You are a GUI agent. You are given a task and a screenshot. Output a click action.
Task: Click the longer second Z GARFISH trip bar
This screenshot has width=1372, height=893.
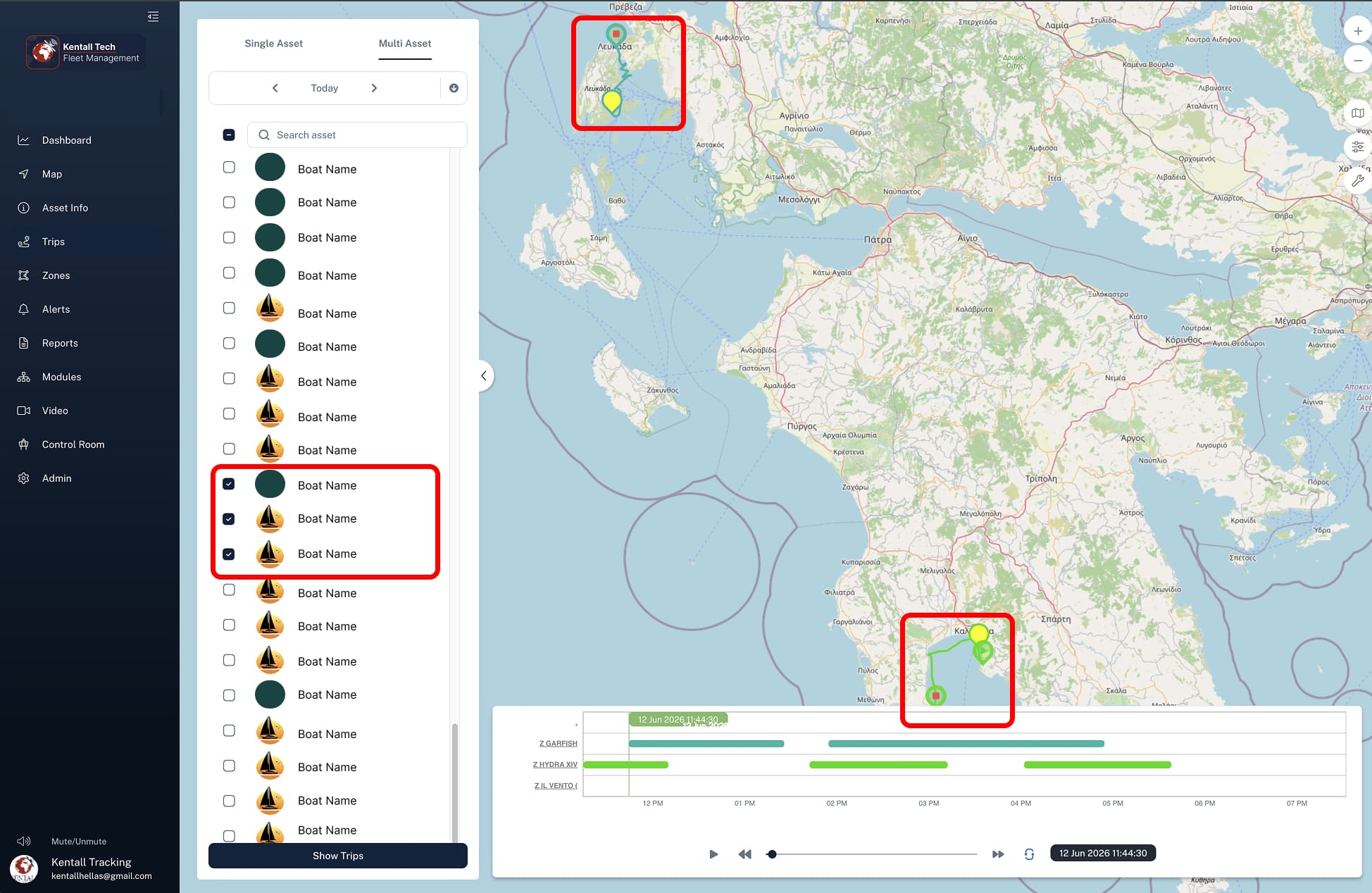click(x=966, y=744)
